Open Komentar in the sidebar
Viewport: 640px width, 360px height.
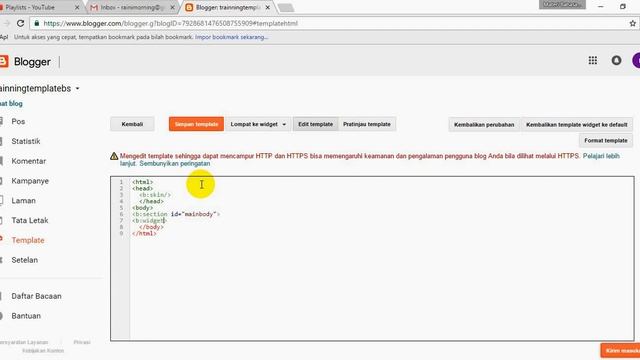point(29,161)
